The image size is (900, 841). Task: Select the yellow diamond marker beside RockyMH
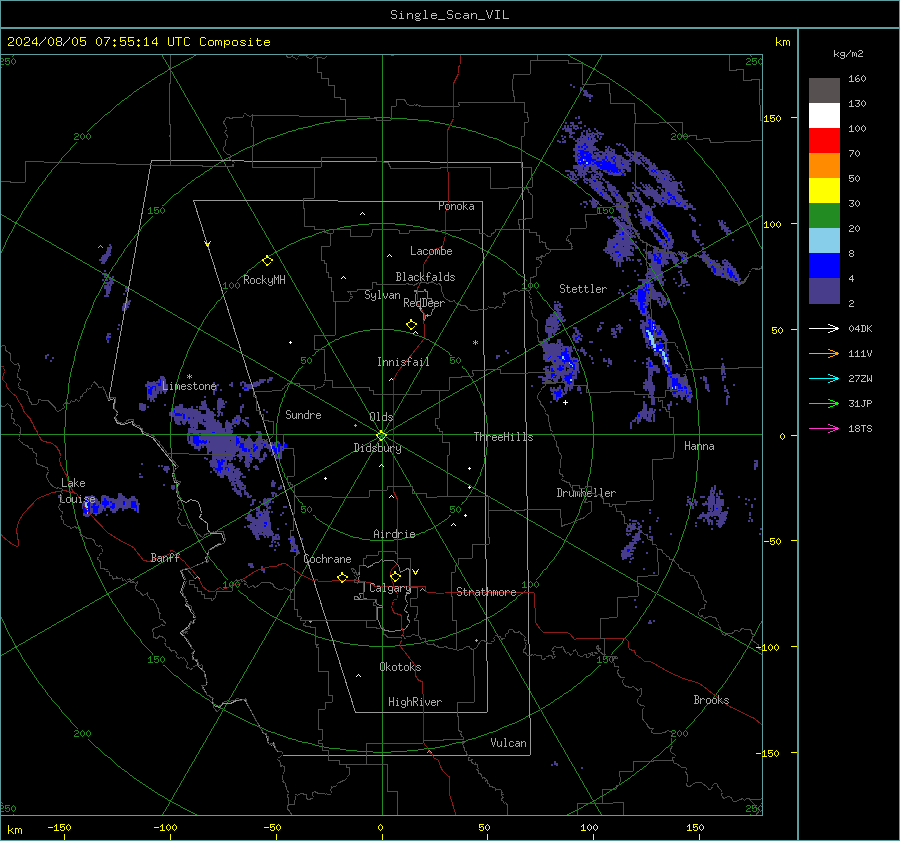pos(267,261)
